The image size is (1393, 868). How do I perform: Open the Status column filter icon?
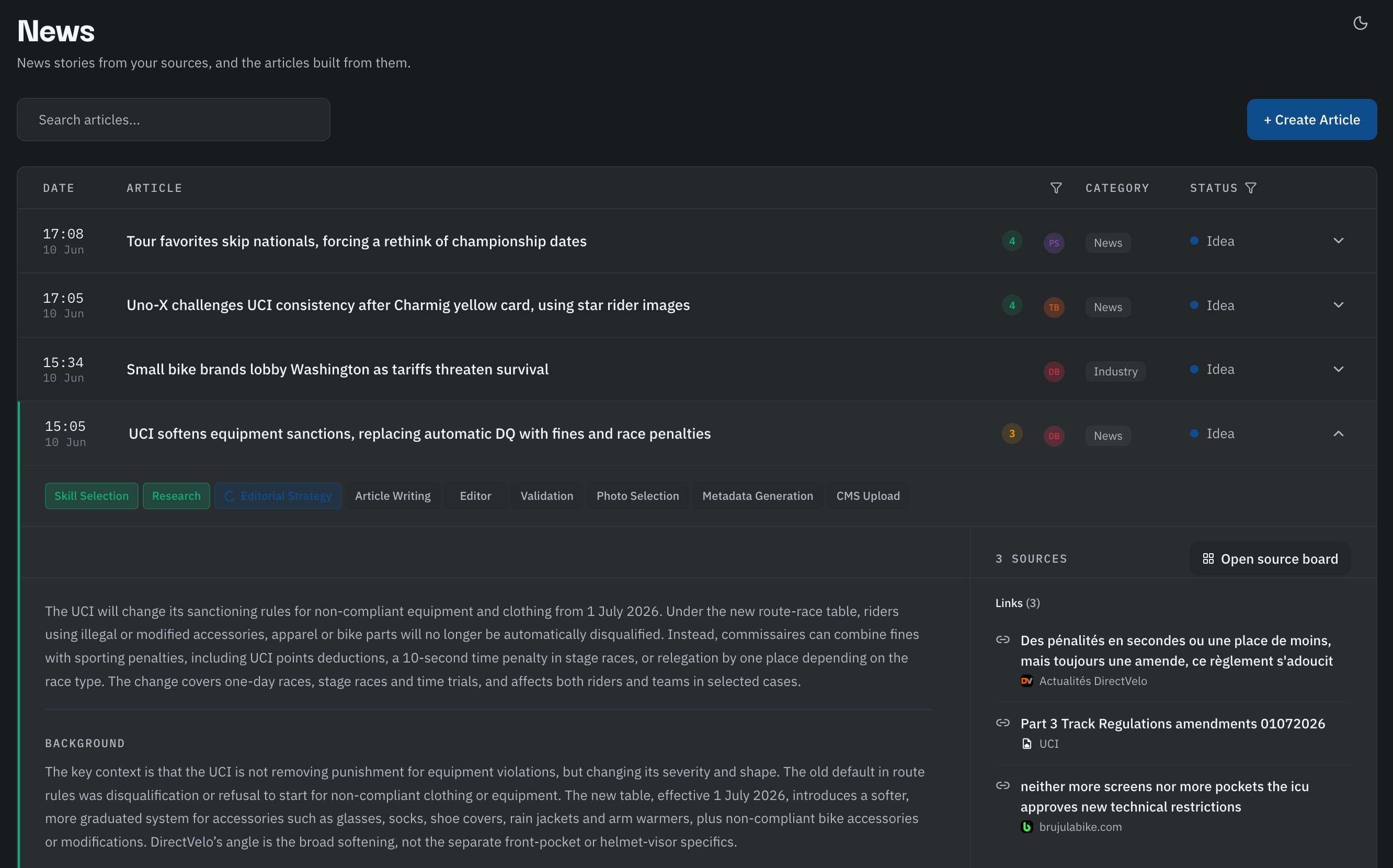1251,188
